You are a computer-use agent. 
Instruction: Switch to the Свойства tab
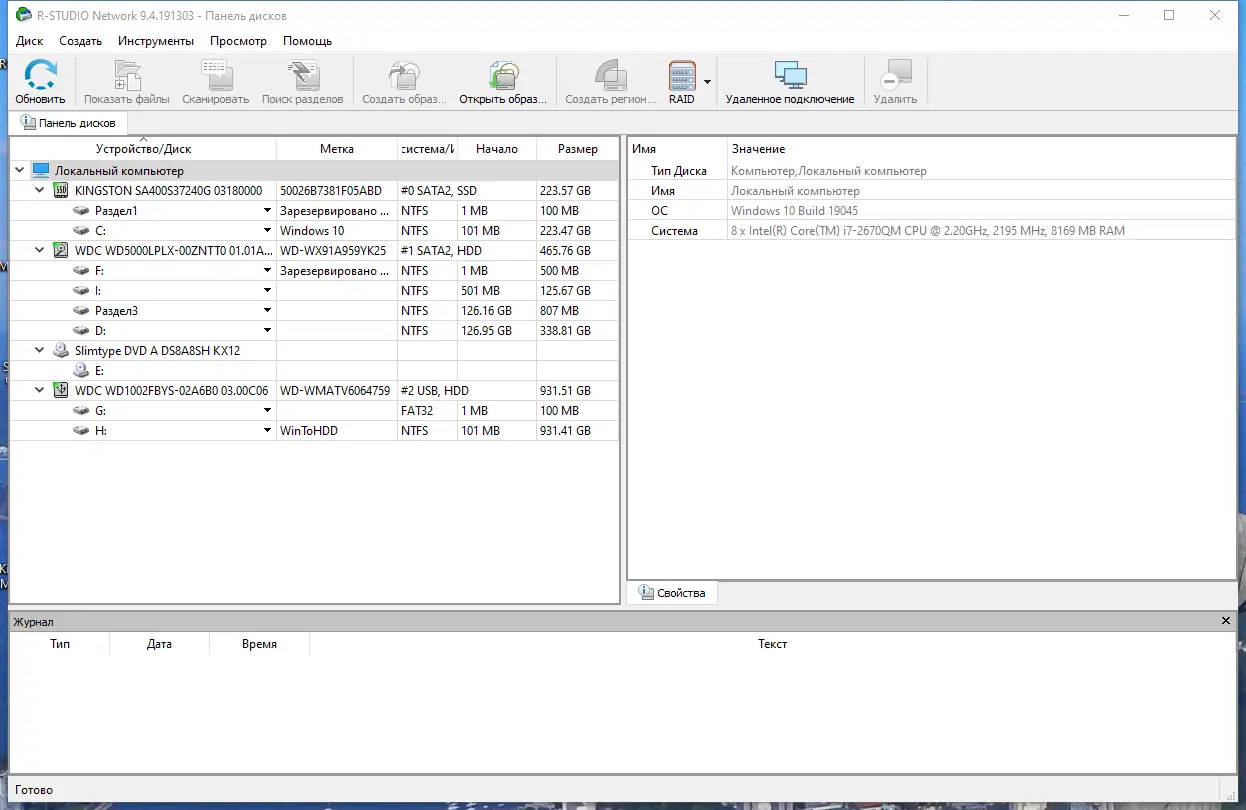pos(671,592)
